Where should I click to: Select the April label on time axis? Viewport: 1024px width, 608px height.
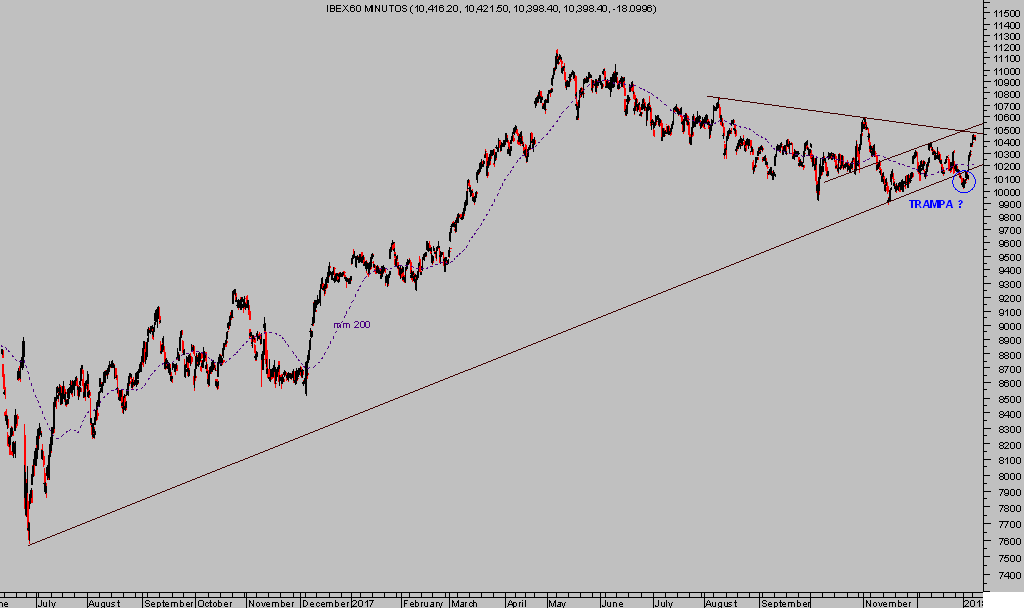(x=516, y=603)
